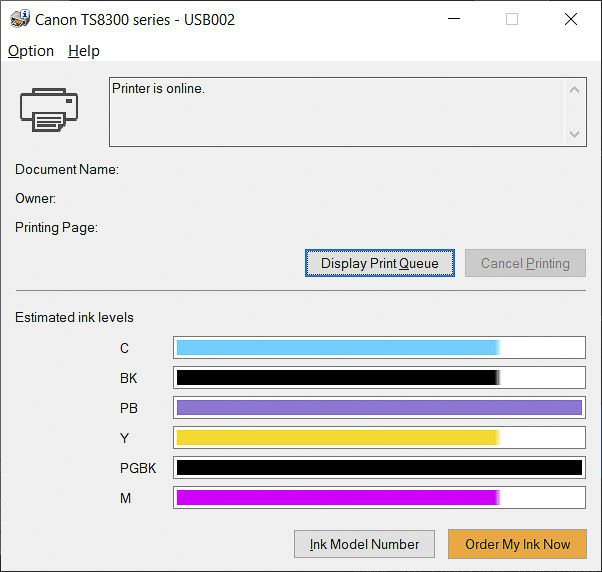Click the status message scroll up arrow
The height and width of the screenshot is (572, 602).
coord(574,91)
